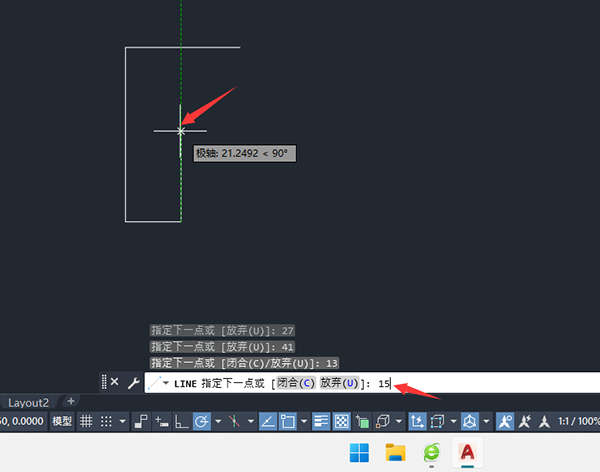Open command line customize wrench
Screen dimensions: 600x472
134,383
